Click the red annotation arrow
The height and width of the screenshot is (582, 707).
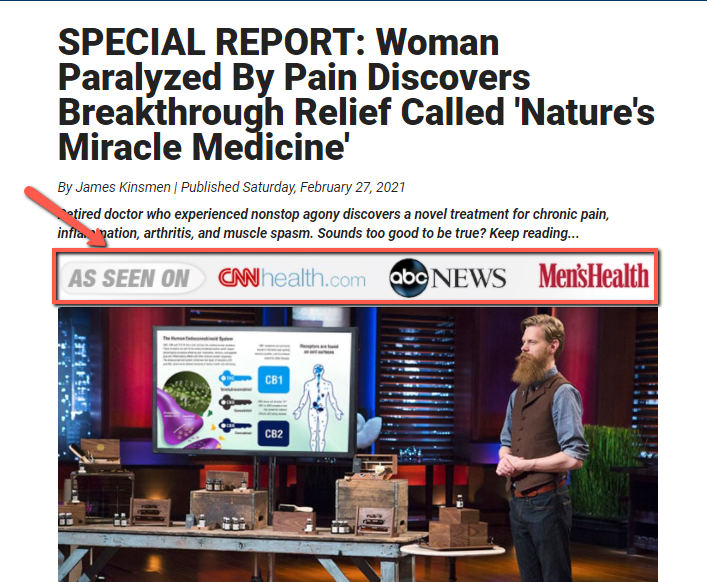pyautogui.click(x=65, y=216)
